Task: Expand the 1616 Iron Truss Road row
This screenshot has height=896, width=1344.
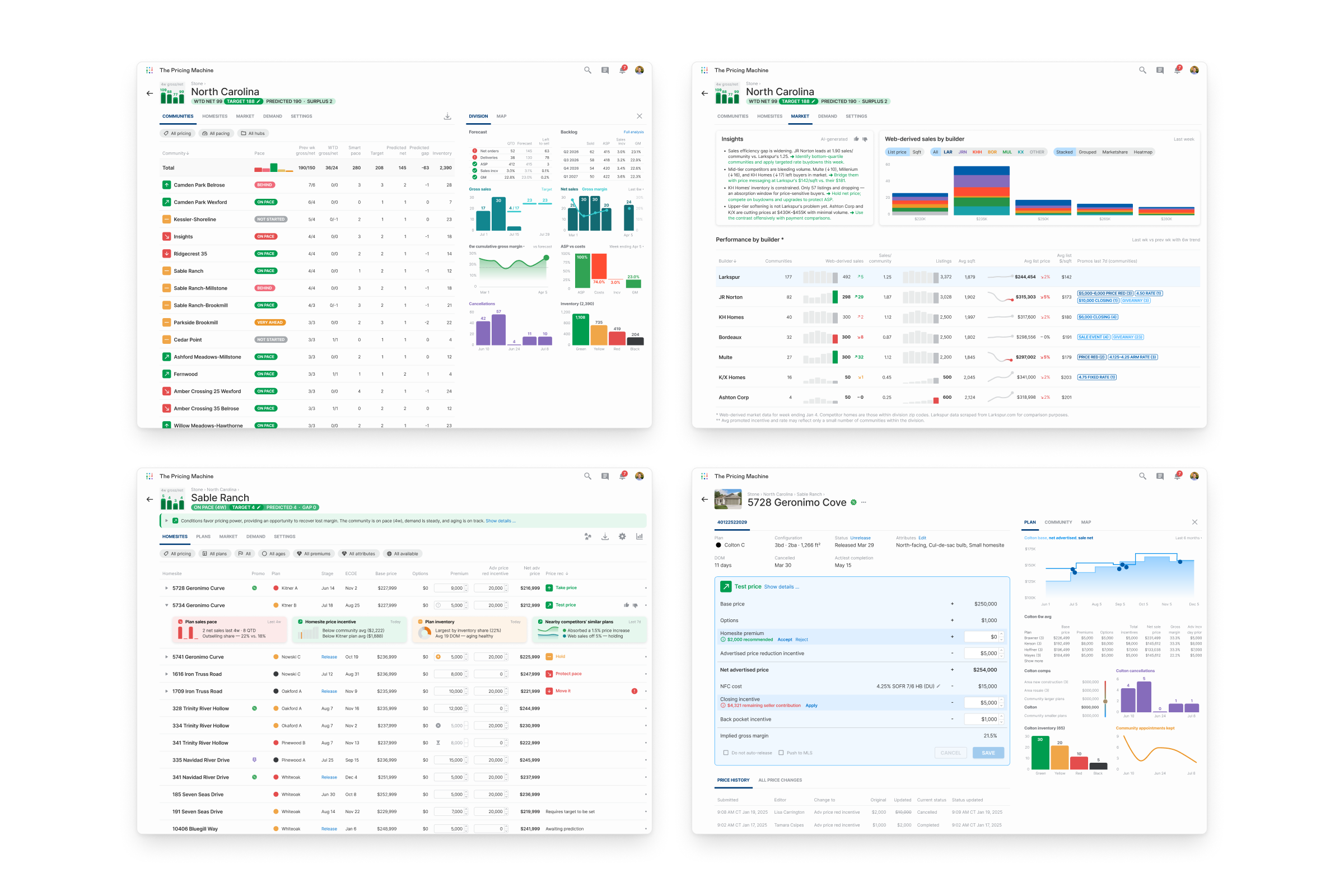Action: pyautogui.click(x=166, y=674)
